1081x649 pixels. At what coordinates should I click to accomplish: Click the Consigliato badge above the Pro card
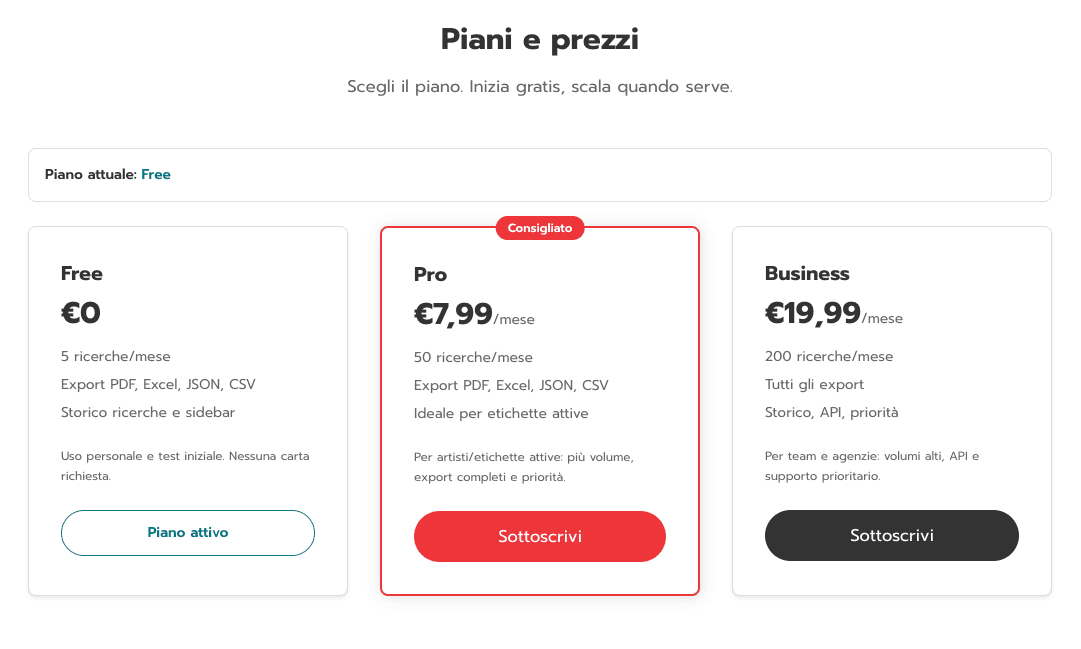[x=539, y=227]
